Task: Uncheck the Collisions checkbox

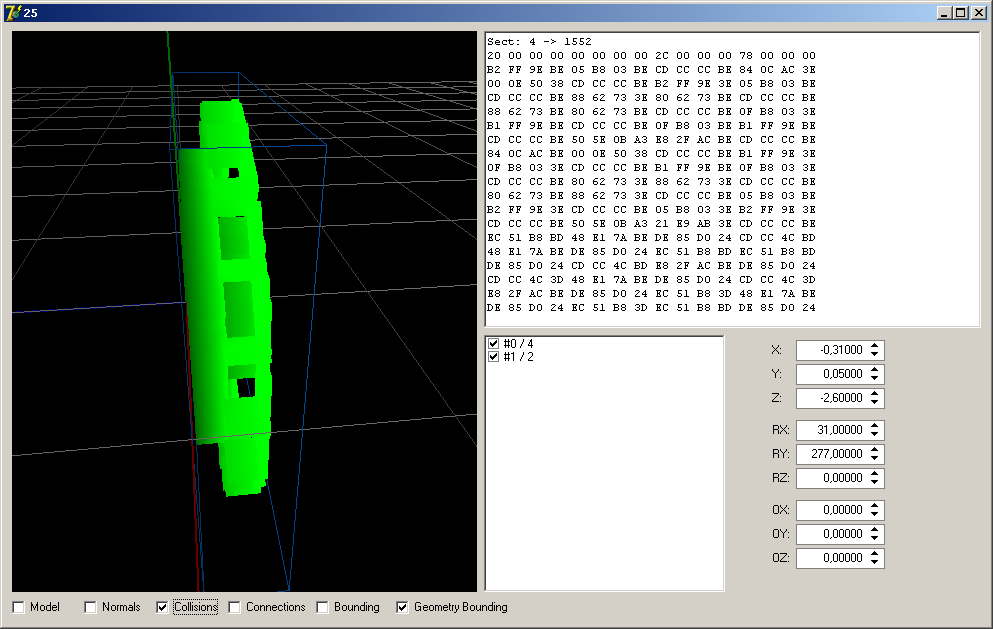Action: coord(162,607)
